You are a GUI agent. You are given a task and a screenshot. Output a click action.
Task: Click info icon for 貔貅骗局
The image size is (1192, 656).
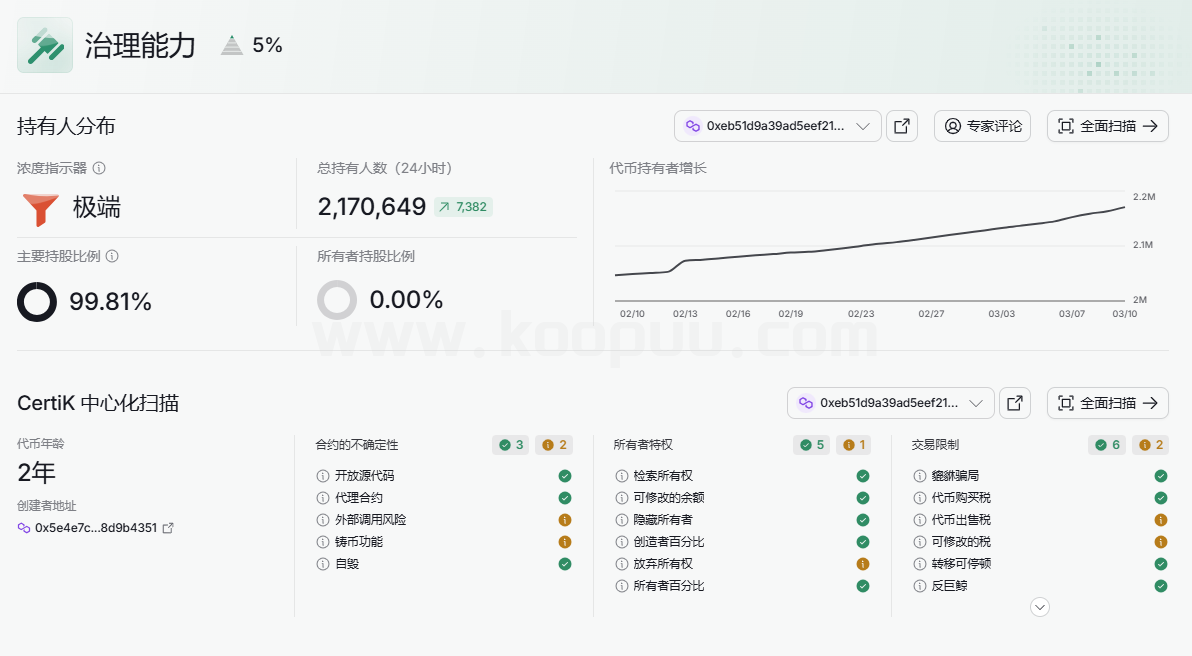(919, 476)
